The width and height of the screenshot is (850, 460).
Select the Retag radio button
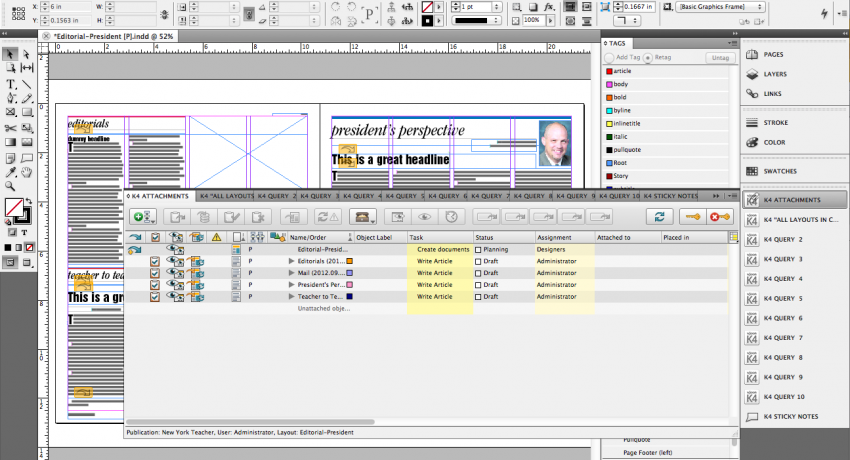[648, 57]
